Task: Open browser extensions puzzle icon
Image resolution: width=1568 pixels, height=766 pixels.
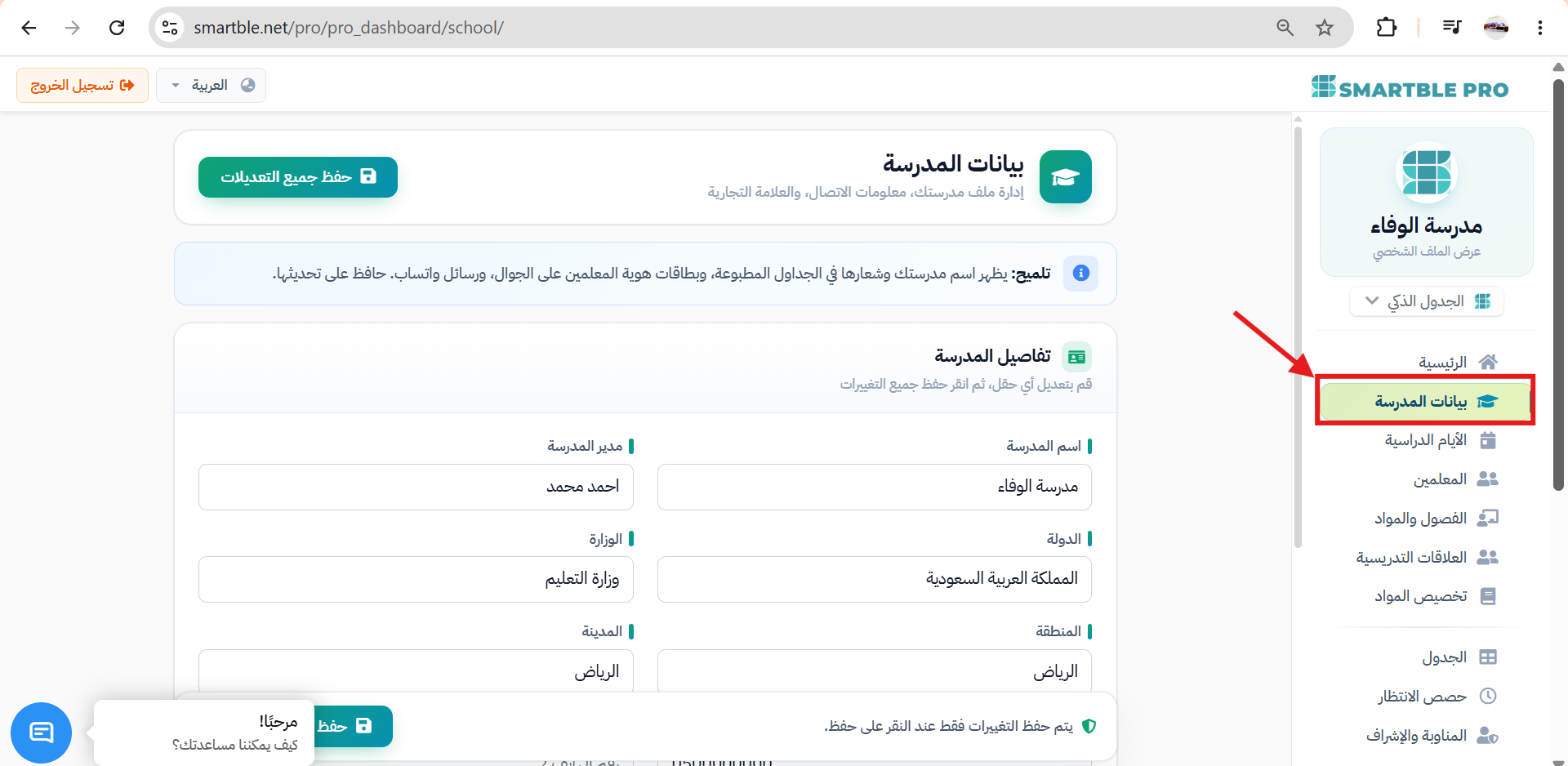Action: click(x=1386, y=28)
